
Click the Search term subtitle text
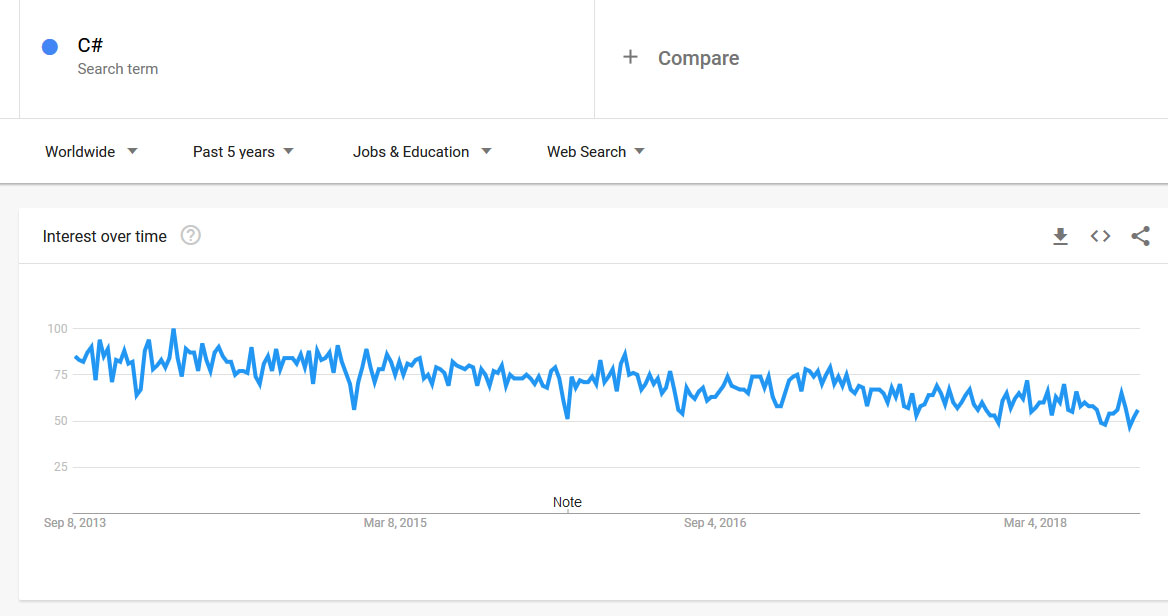pos(118,69)
